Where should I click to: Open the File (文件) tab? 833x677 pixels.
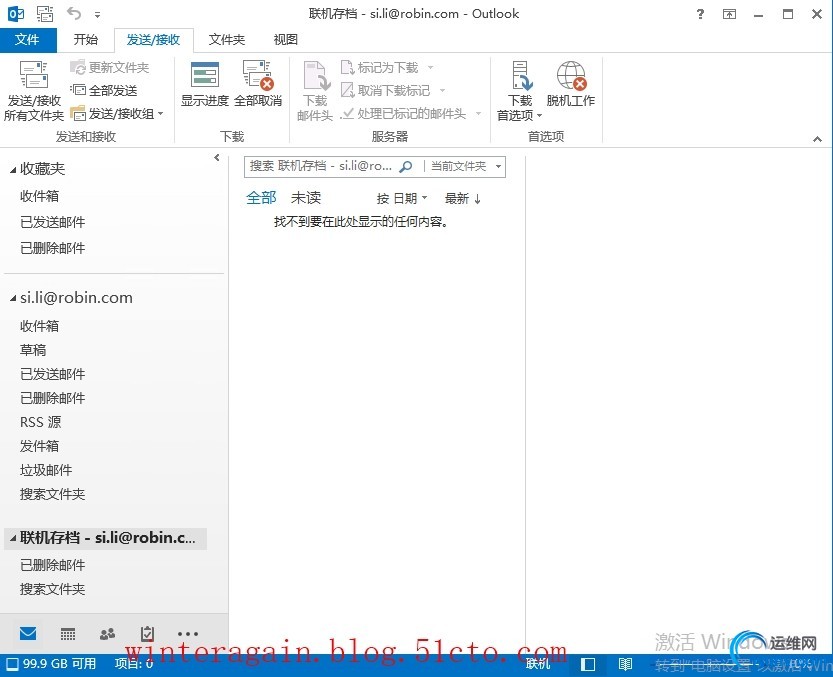pyautogui.click(x=28, y=39)
